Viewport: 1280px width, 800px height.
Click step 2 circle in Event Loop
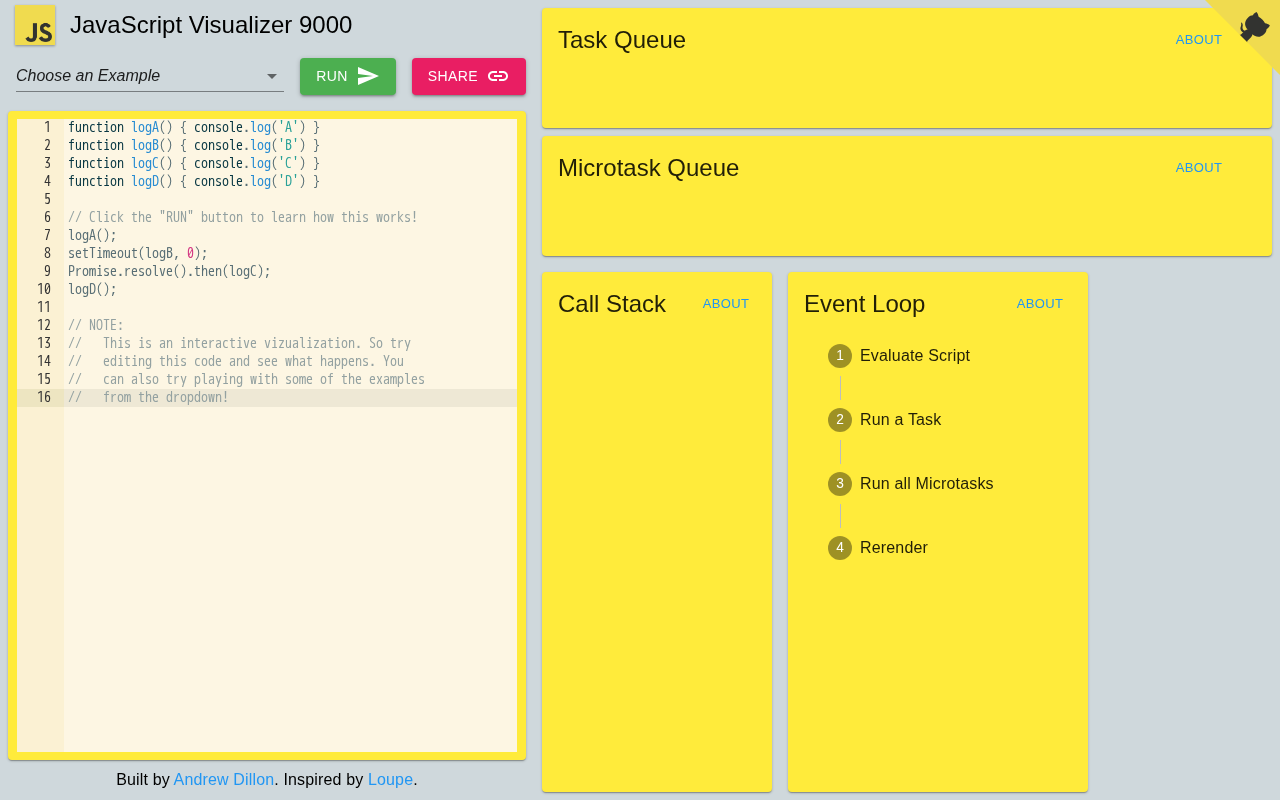click(x=840, y=420)
